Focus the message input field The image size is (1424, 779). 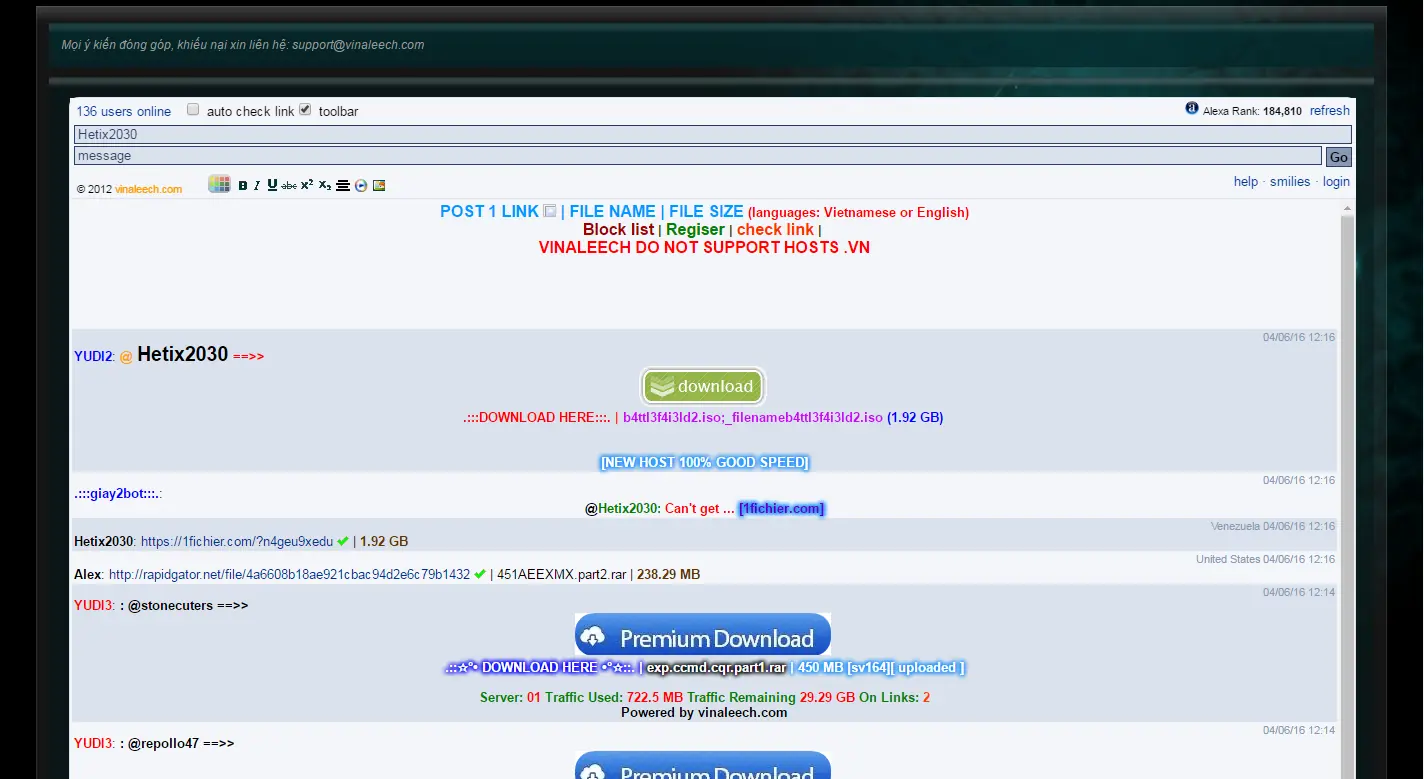(698, 156)
